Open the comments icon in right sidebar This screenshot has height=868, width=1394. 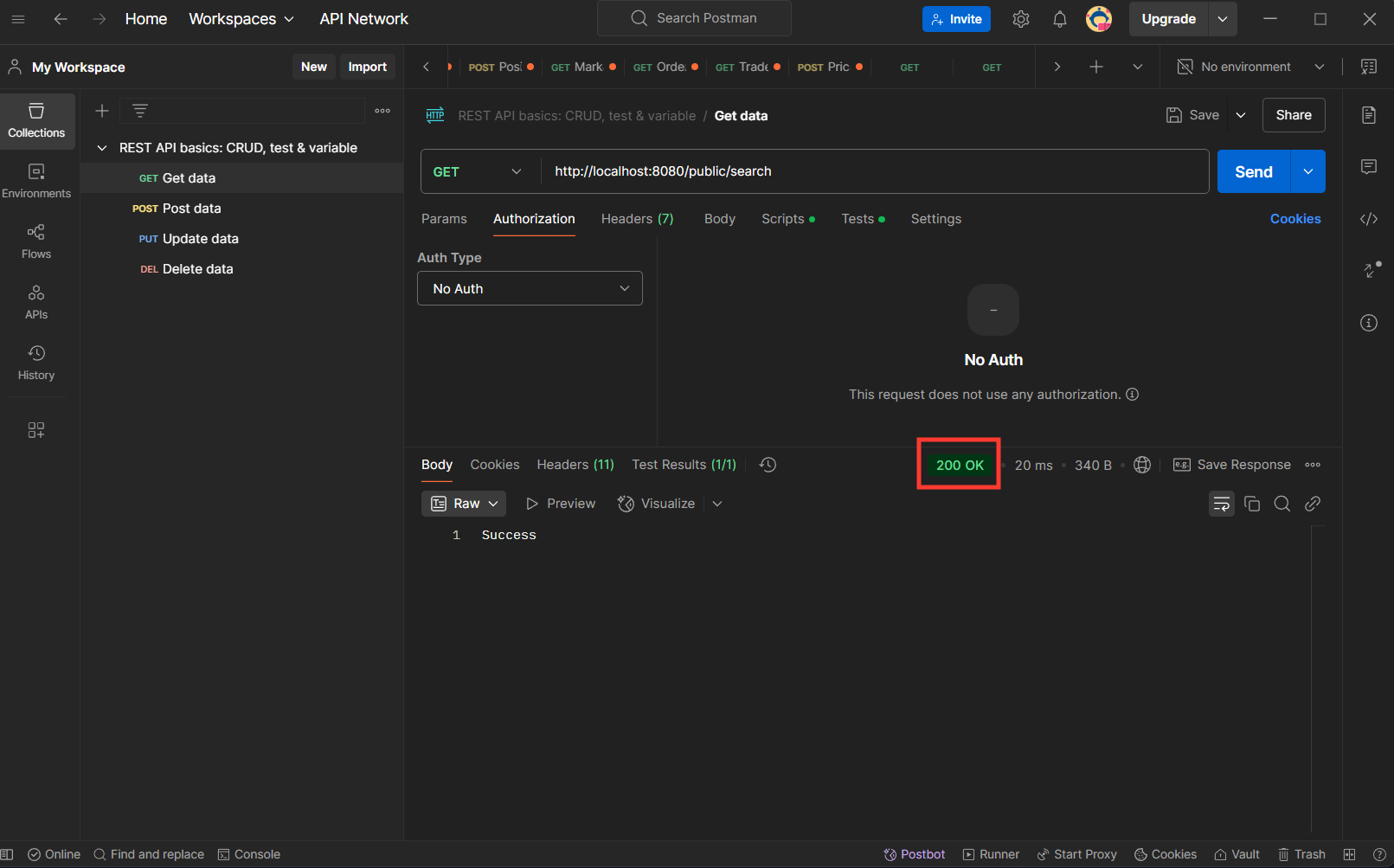tap(1369, 167)
